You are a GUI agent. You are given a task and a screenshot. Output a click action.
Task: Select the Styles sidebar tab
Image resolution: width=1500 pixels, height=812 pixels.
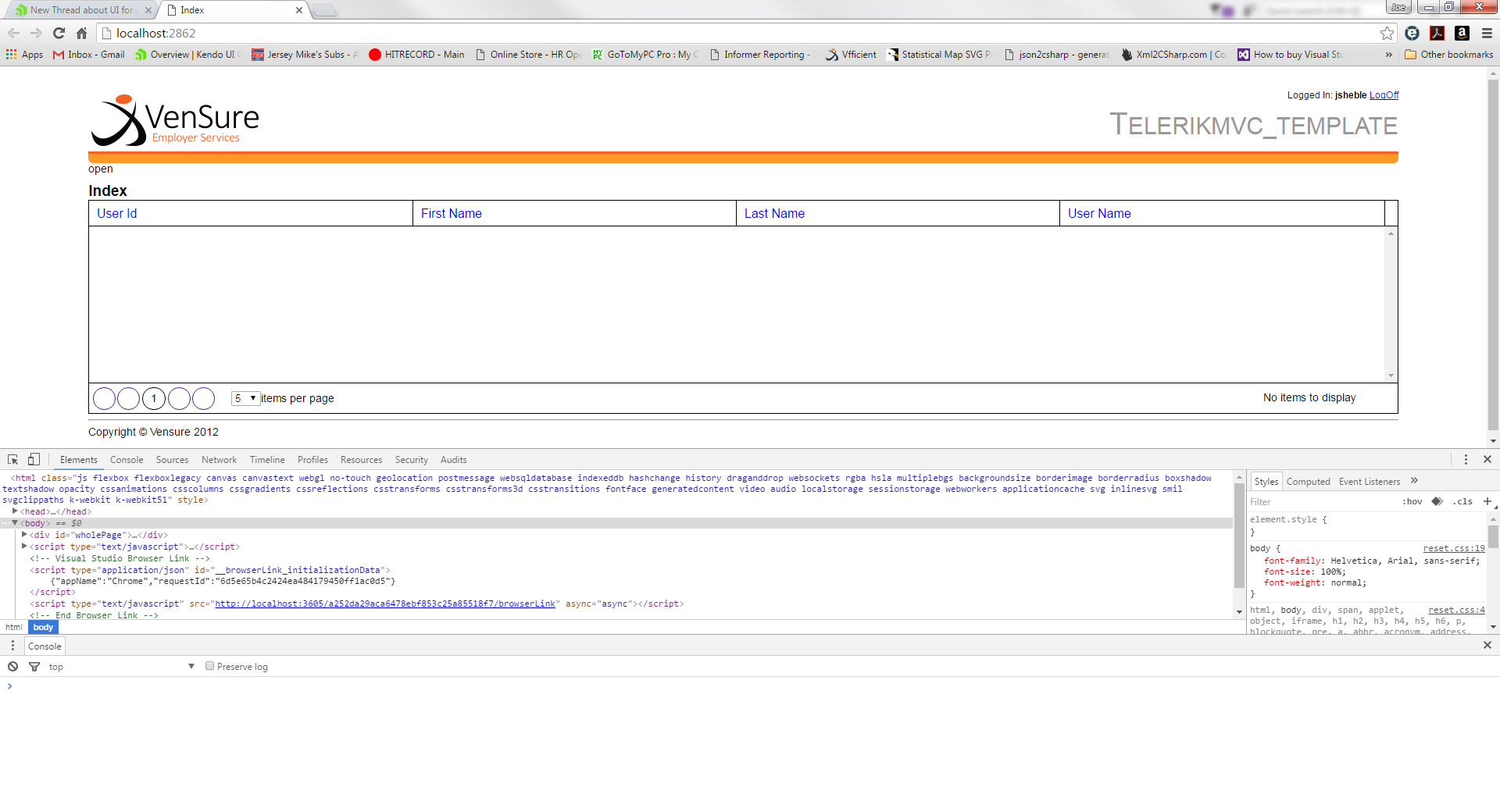(1266, 482)
